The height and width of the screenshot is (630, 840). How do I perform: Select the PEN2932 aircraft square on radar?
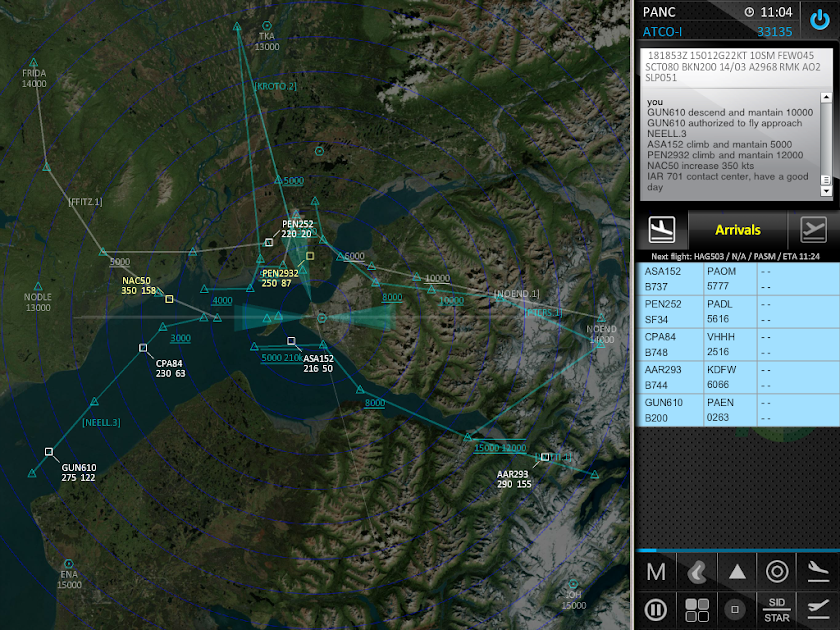310,256
